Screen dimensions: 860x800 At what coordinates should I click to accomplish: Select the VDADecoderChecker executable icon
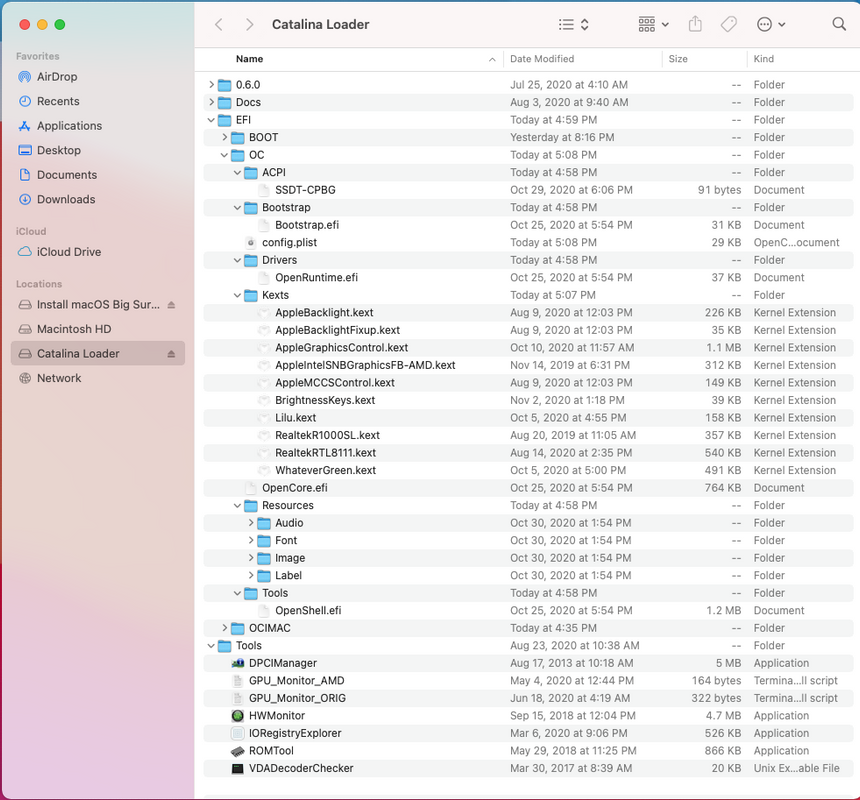(237, 768)
